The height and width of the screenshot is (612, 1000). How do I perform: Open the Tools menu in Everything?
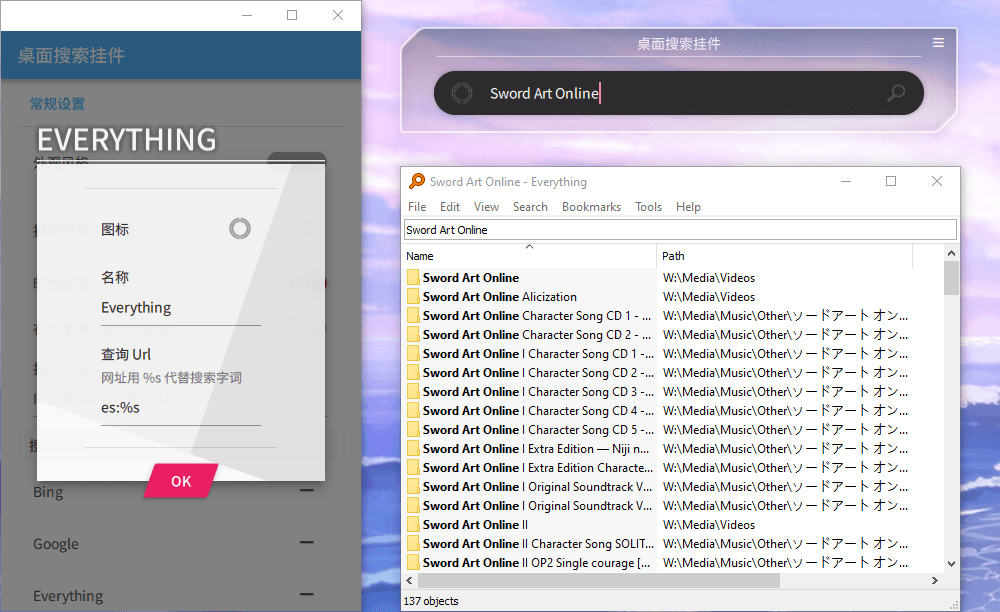(x=648, y=207)
